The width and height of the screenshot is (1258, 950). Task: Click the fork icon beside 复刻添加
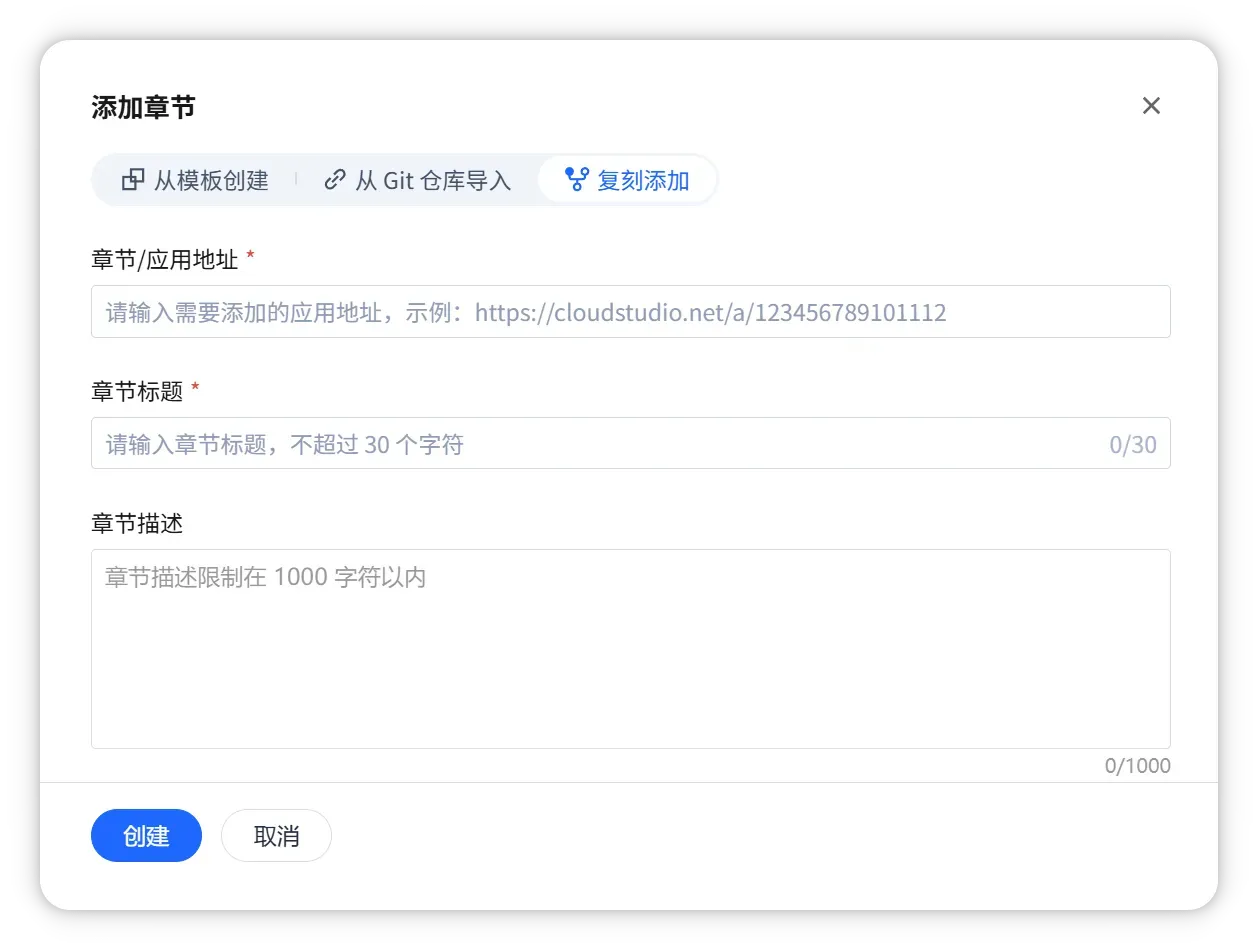point(577,180)
